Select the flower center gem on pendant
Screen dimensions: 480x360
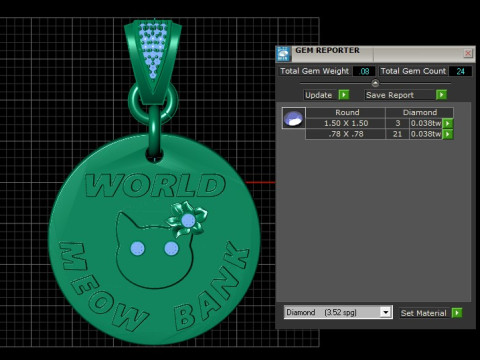click(188, 220)
